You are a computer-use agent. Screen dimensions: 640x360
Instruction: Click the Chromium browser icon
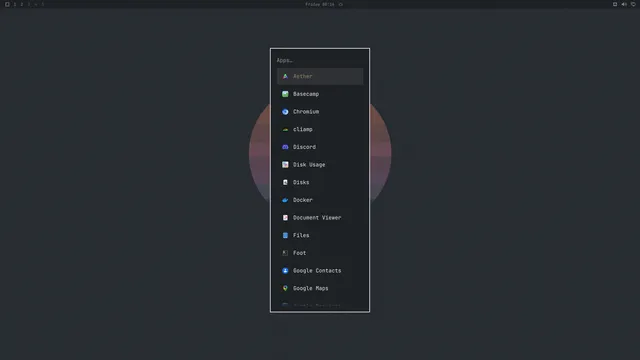[285, 111]
